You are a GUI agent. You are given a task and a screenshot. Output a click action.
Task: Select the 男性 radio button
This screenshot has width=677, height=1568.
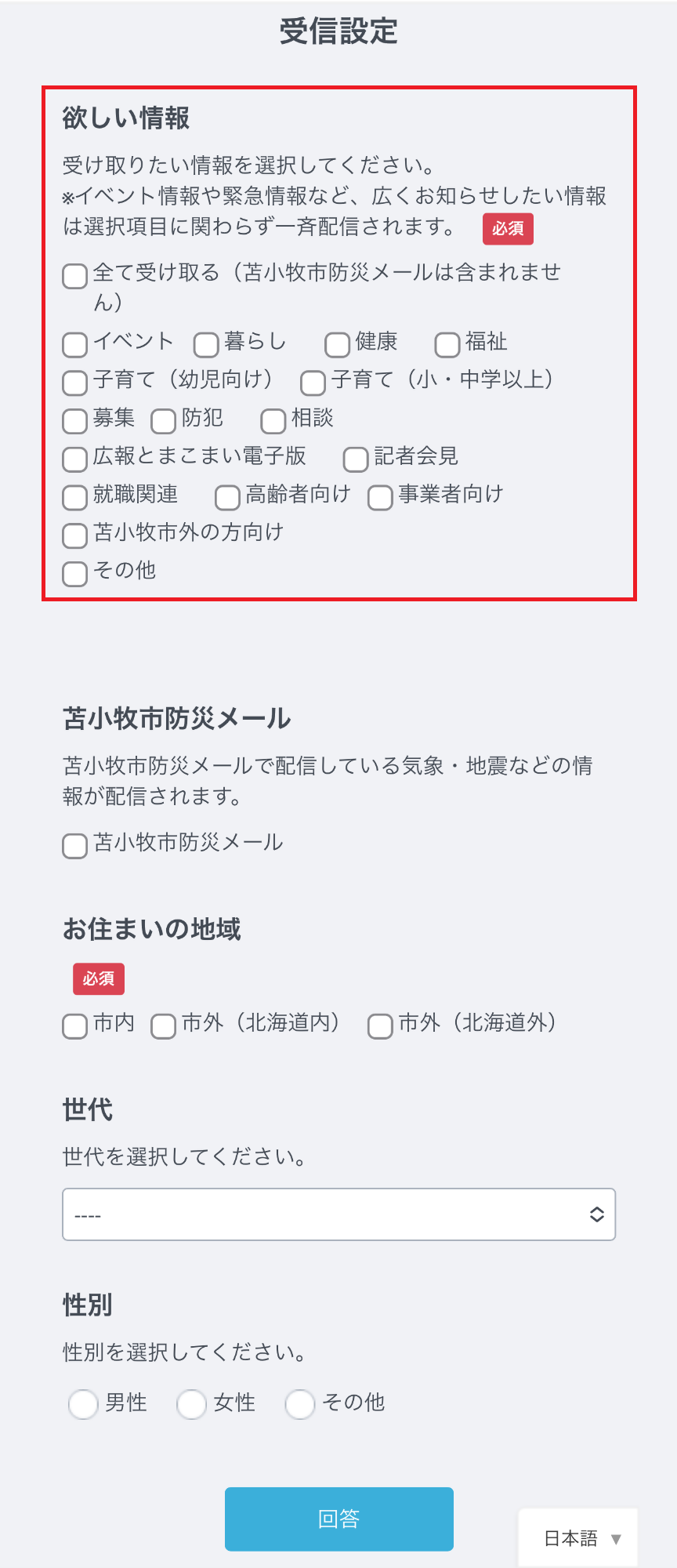pos(83,1404)
